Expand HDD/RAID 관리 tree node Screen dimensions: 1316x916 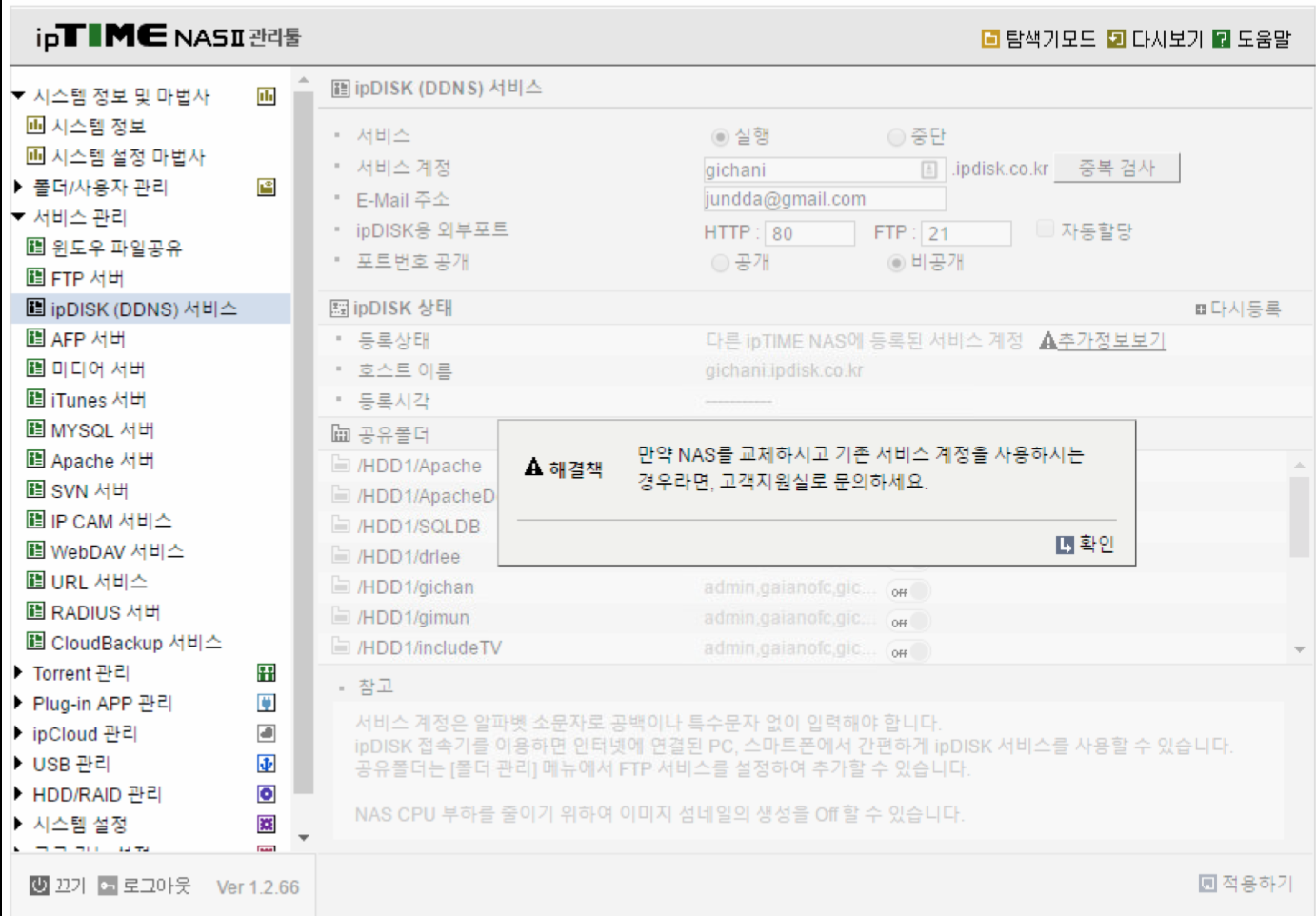point(18,793)
